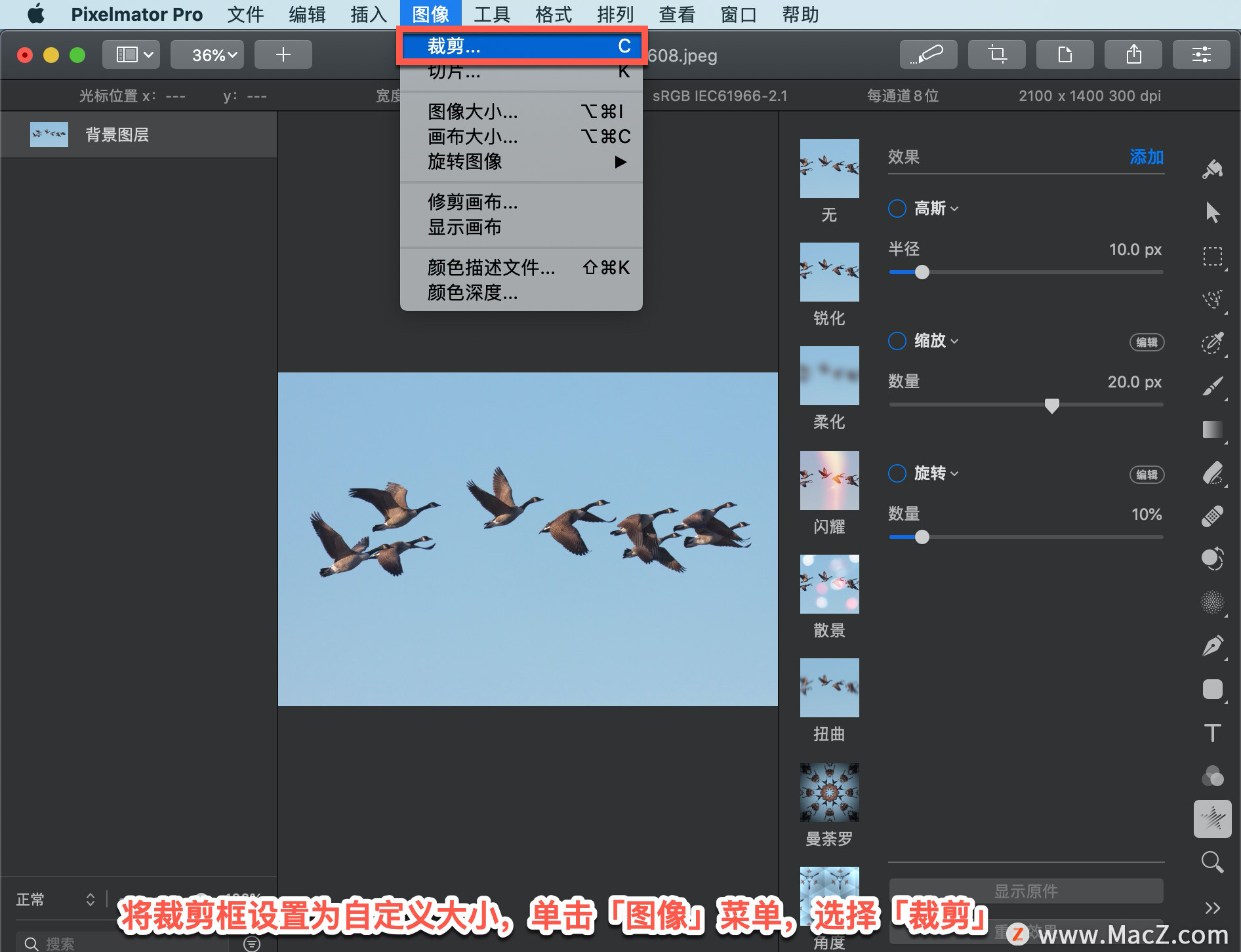The width and height of the screenshot is (1241, 952).
Task: Open 旋转图像 submenu
Action: click(521, 161)
